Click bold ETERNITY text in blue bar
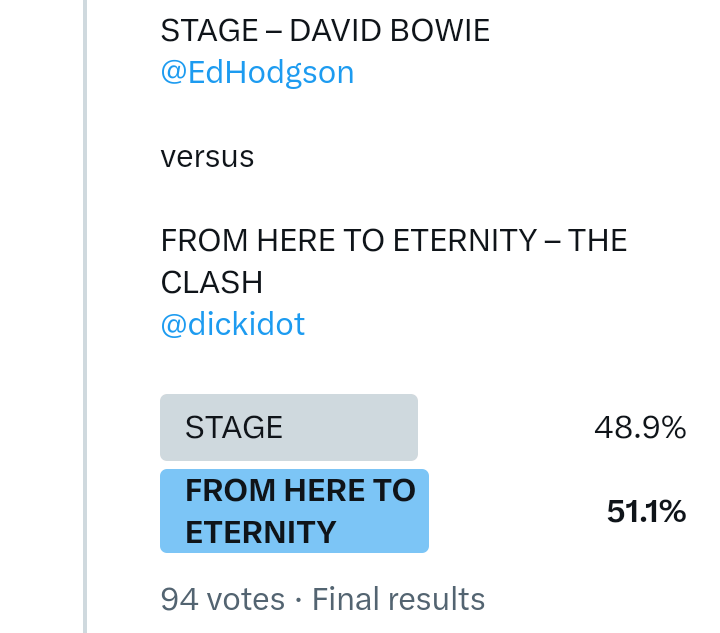Image resolution: width=720 pixels, height=633 pixels. pos(260,532)
